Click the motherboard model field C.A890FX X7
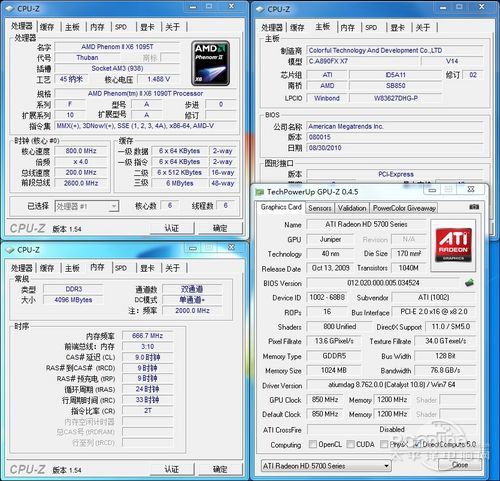 tap(362, 61)
